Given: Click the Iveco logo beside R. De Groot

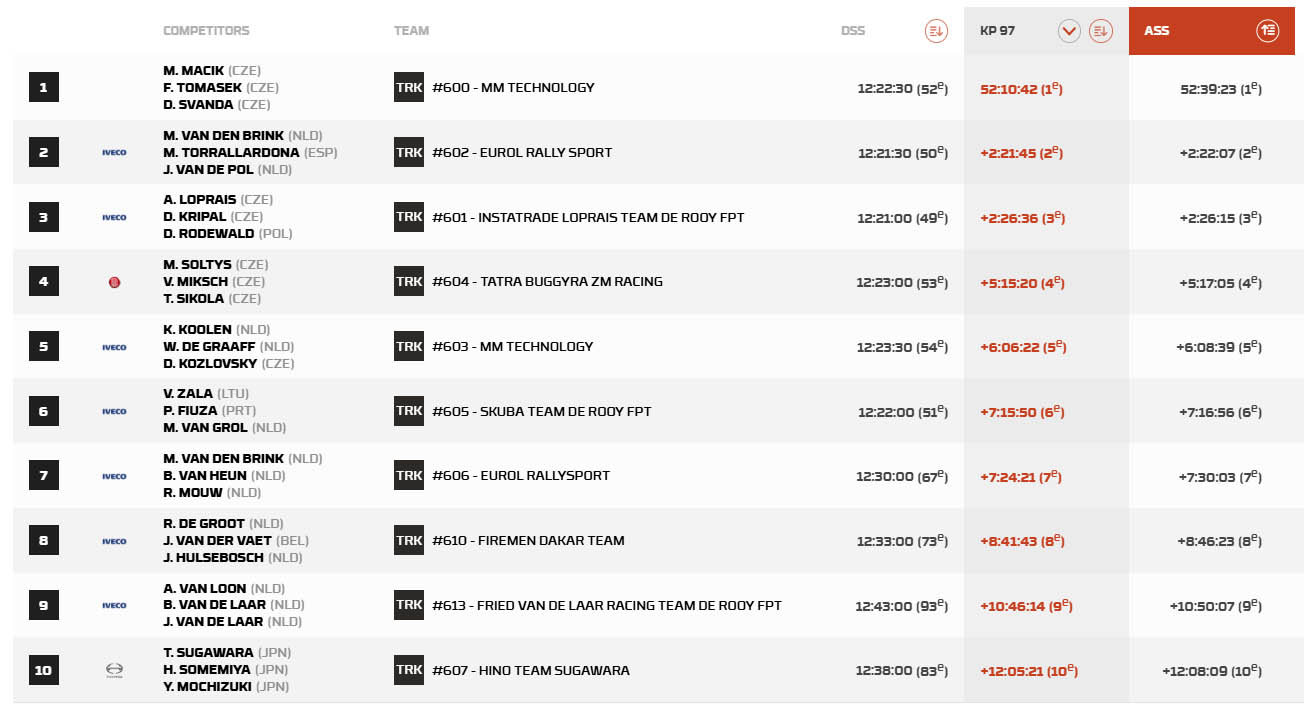Looking at the screenshot, I should point(114,541).
